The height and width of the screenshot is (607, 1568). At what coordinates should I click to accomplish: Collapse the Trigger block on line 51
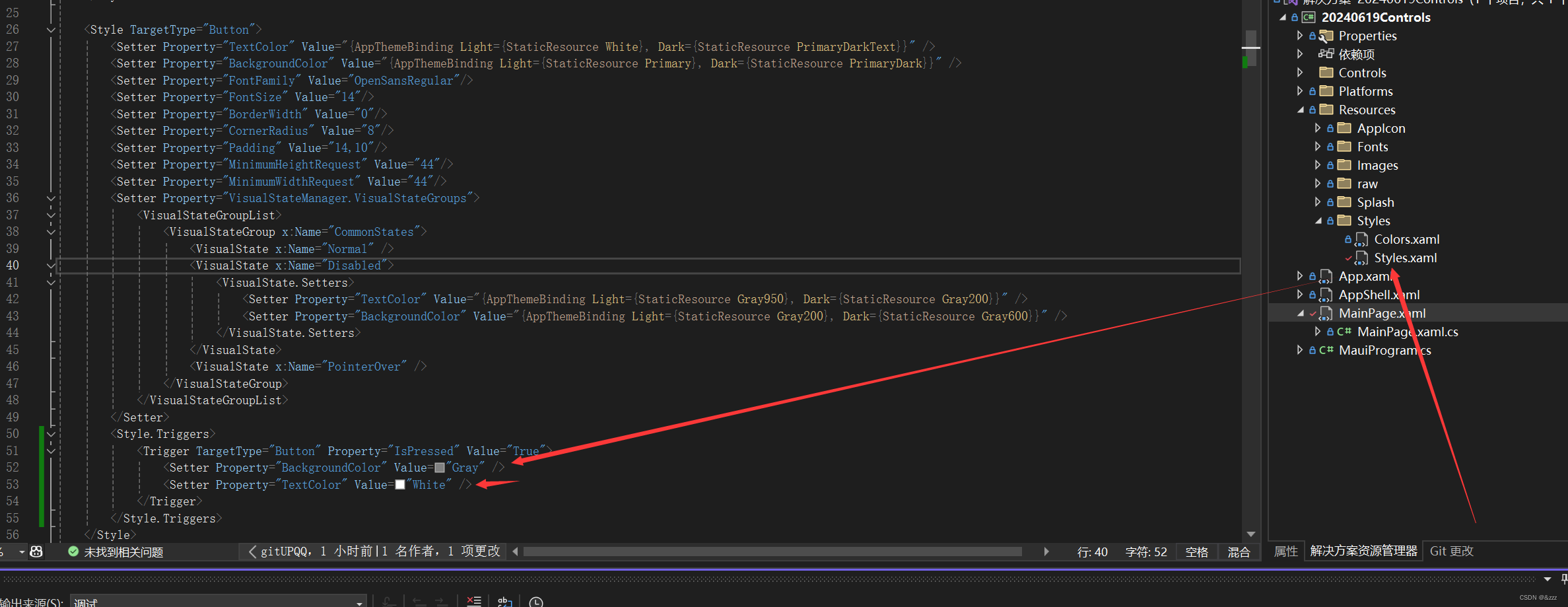point(51,451)
